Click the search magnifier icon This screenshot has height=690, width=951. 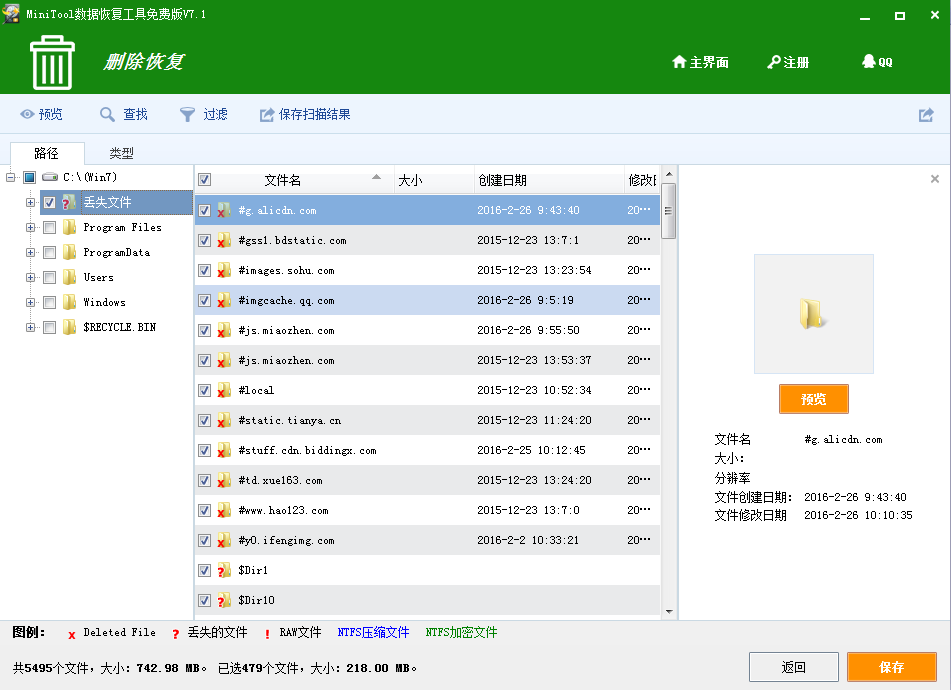click(x=107, y=115)
